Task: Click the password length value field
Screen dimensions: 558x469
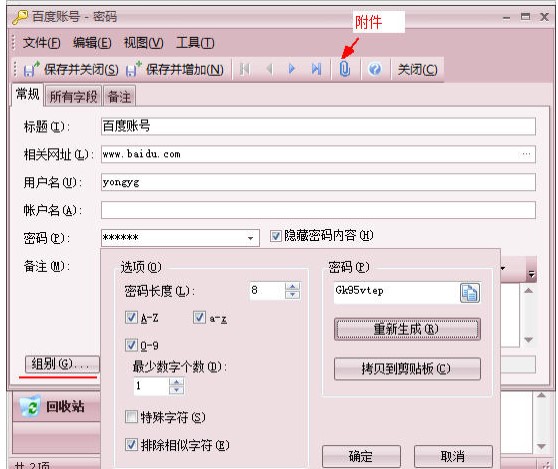Action: point(268,291)
